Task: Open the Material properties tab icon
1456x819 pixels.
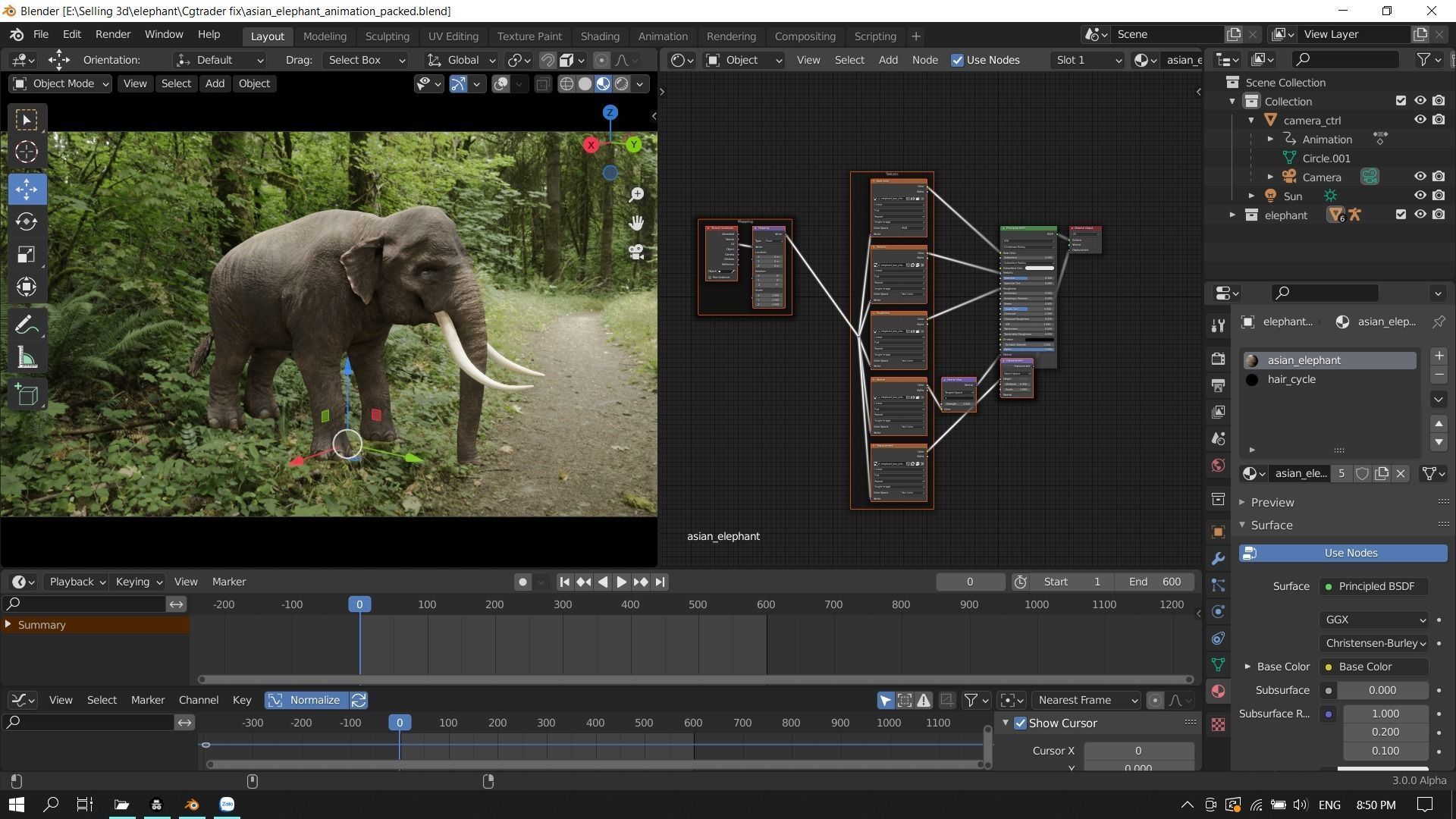Action: click(1218, 692)
